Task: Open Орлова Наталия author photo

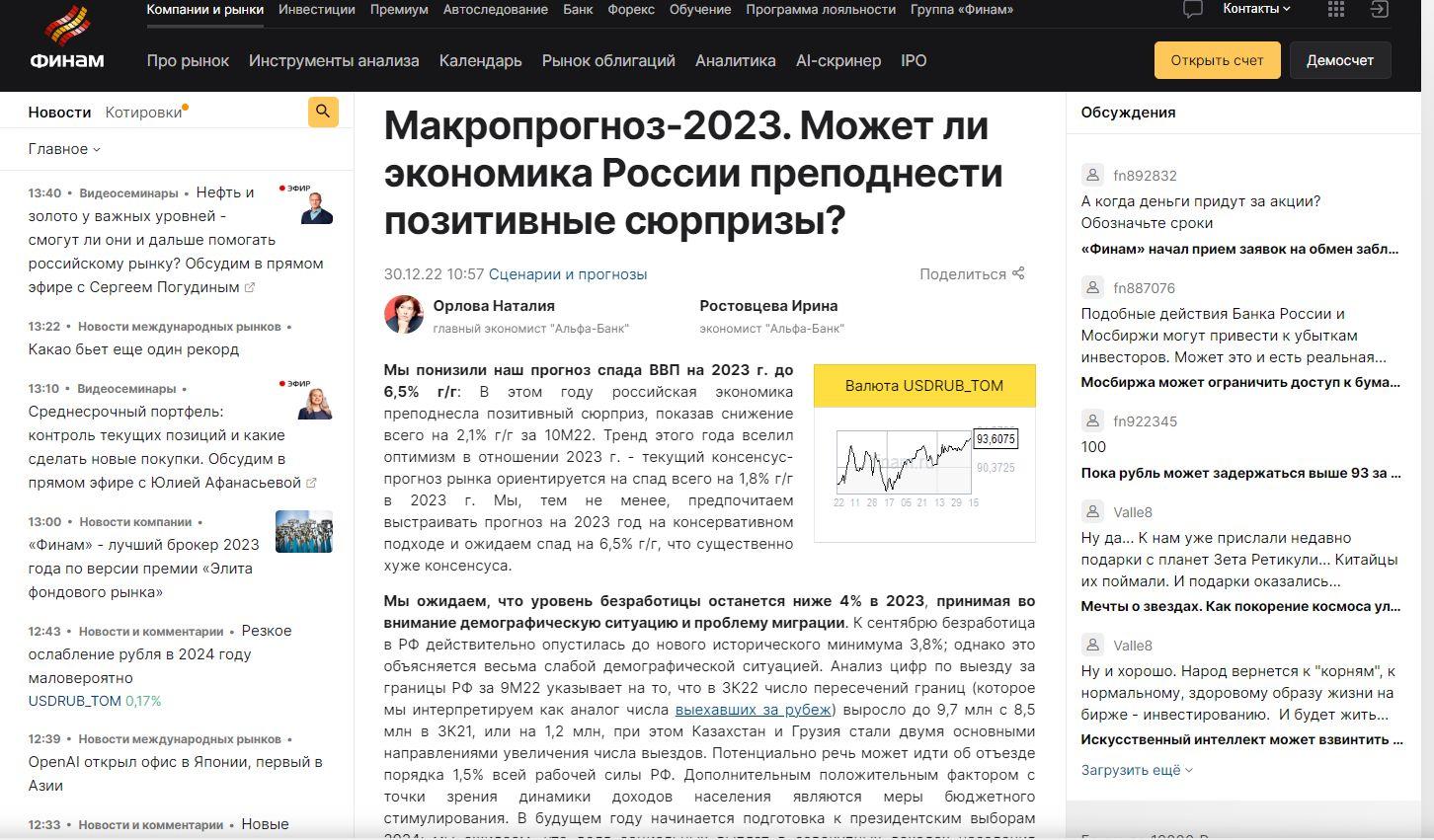Action: [404, 315]
